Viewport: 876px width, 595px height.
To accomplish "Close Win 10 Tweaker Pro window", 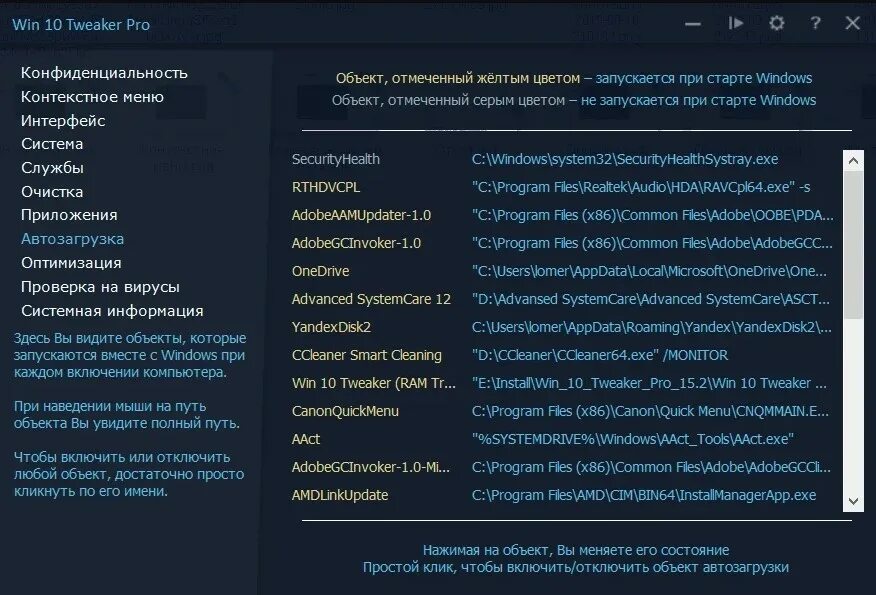I will coord(853,23).
